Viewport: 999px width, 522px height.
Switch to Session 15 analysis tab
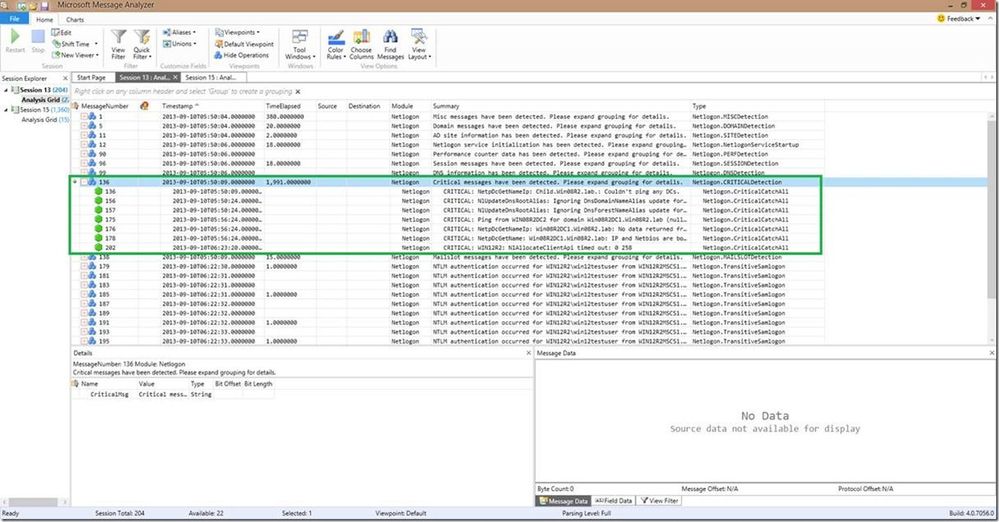pyautogui.click(x=211, y=77)
